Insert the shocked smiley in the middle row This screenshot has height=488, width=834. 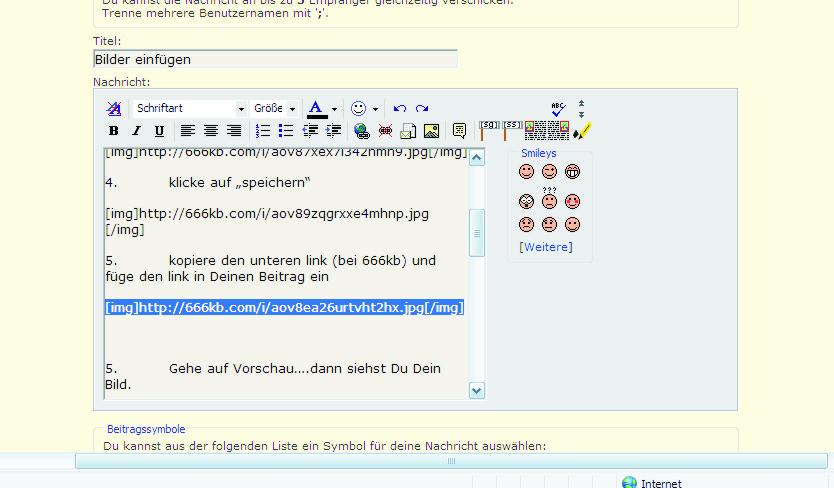coord(526,202)
